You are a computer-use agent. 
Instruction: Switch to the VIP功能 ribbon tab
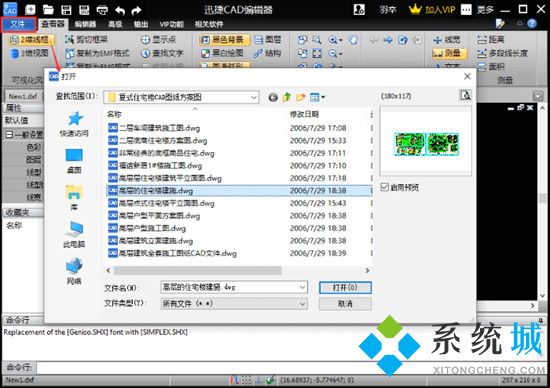(x=172, y=24)
